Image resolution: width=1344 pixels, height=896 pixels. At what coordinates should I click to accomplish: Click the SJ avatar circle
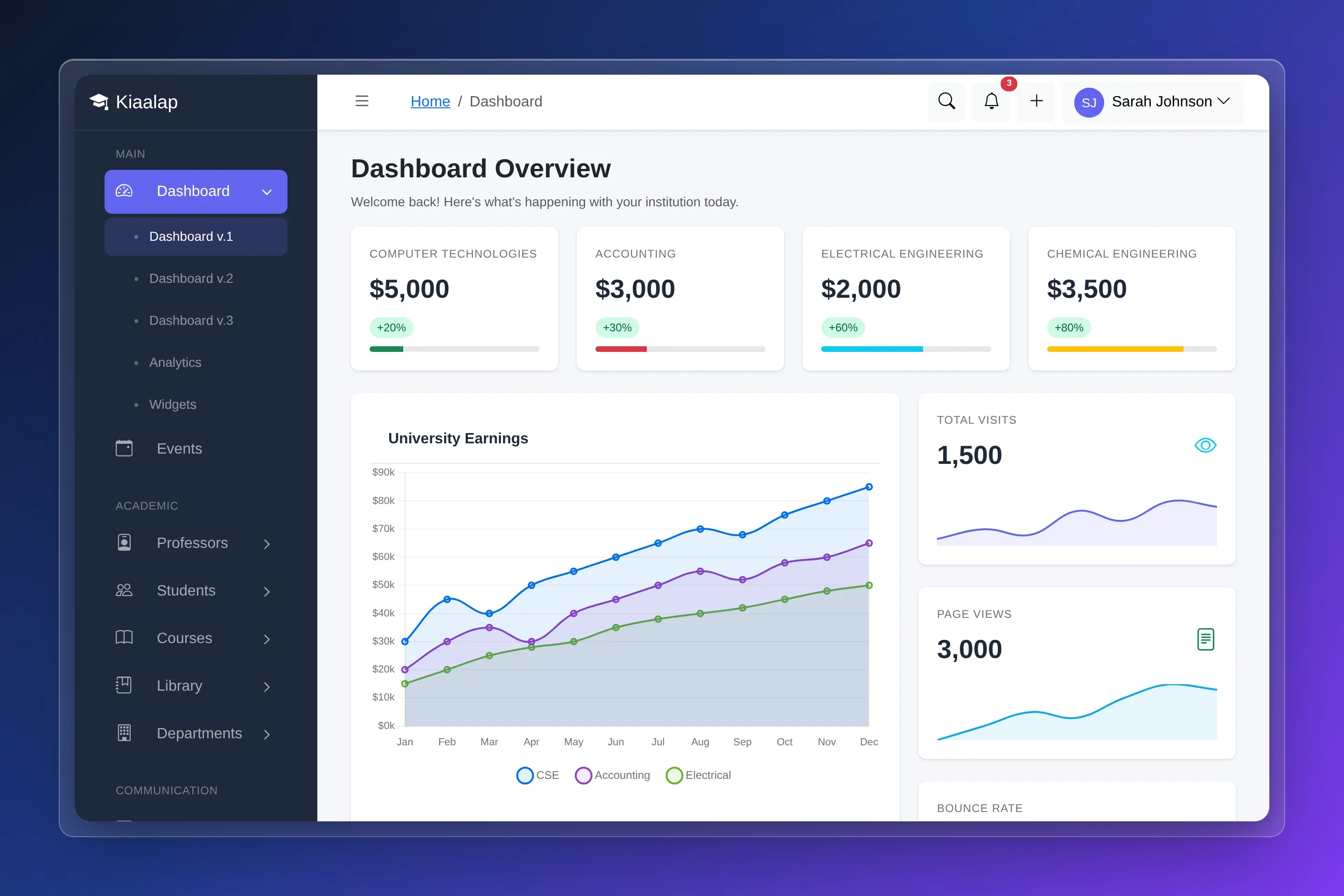point(1089,102)
